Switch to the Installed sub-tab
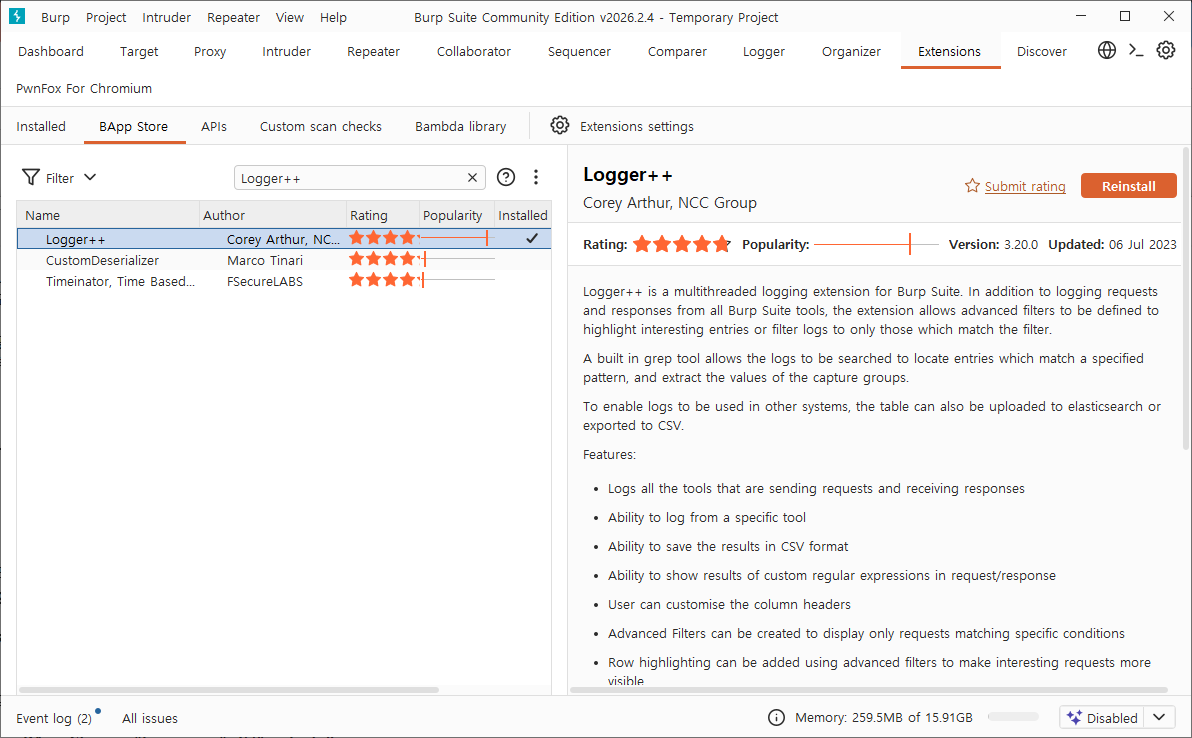1192x738 pixels. [41, 126]
